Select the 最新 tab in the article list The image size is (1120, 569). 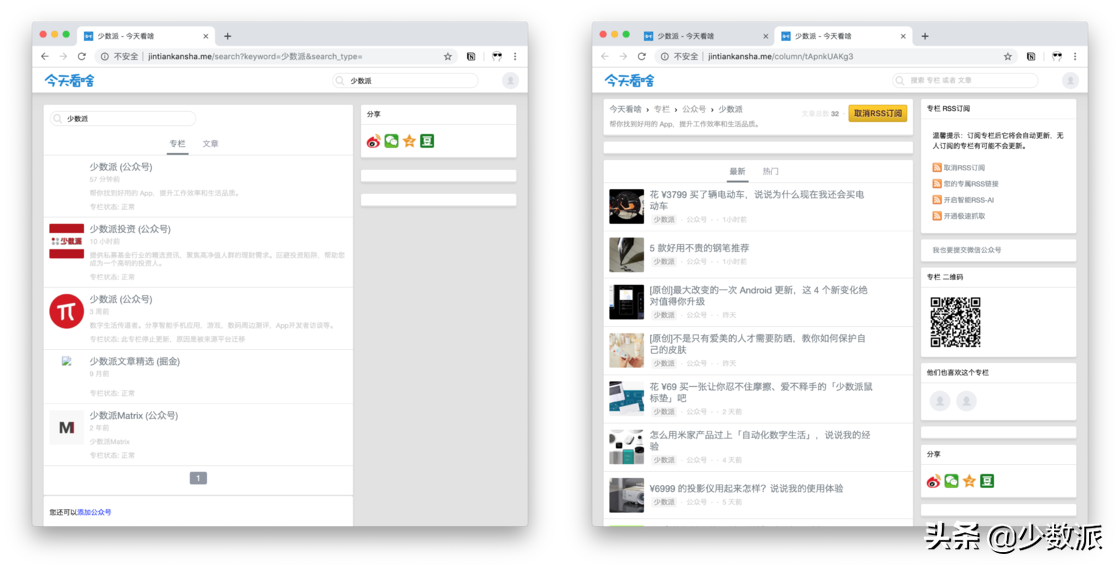pos(737,171)
